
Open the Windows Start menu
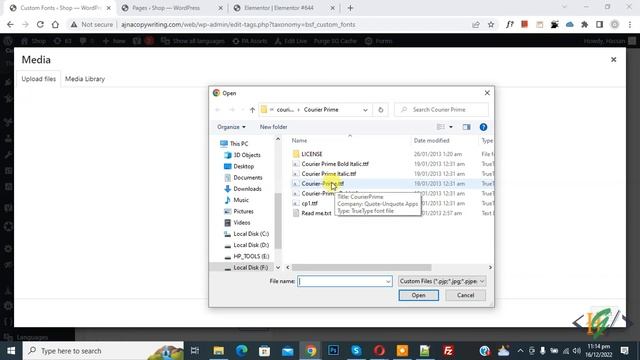tap(11, 351)
